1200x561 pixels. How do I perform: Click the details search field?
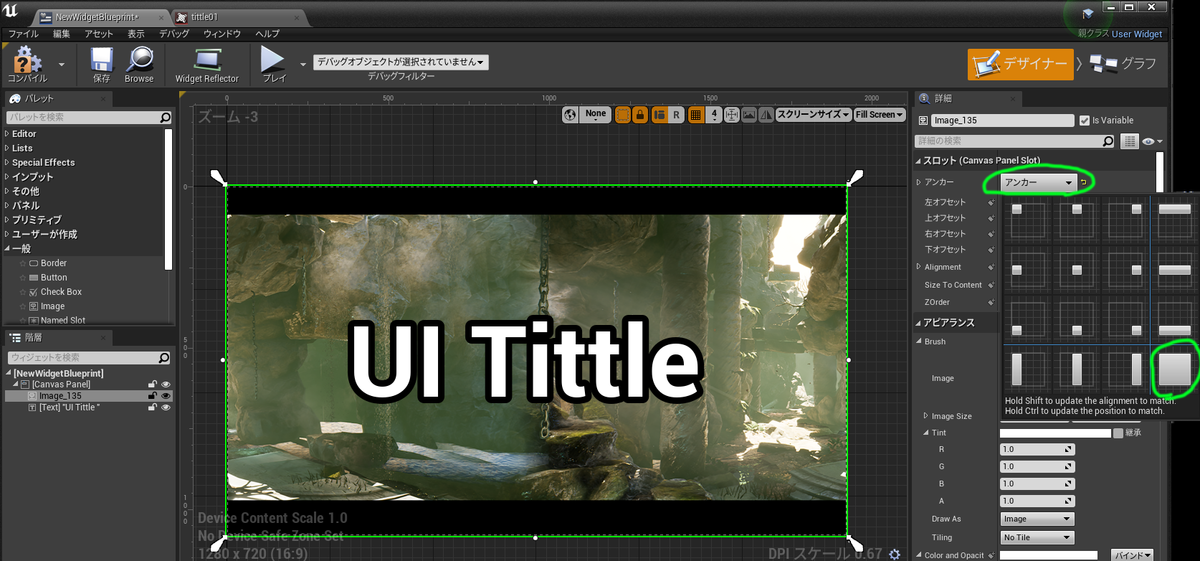[x=1016, y=141]
